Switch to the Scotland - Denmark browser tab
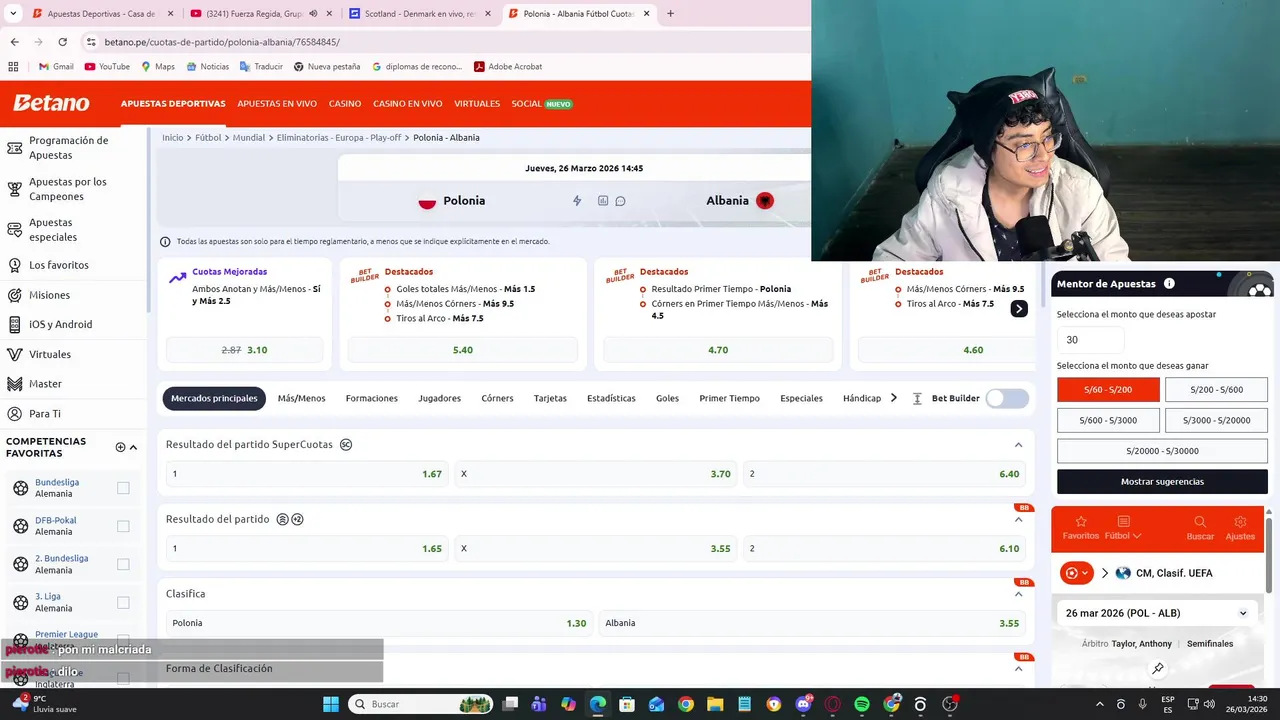 tap(421, 14)
